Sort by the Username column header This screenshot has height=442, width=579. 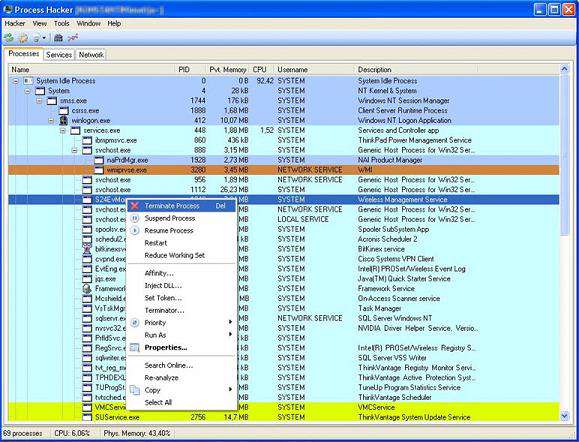coord(315,69)
